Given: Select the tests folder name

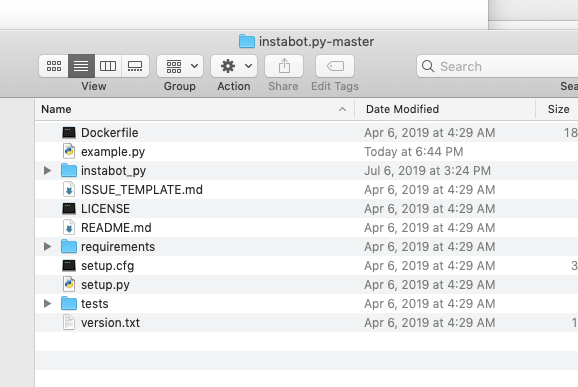Looking at the screenshot, I should click(x=95, y=304).
